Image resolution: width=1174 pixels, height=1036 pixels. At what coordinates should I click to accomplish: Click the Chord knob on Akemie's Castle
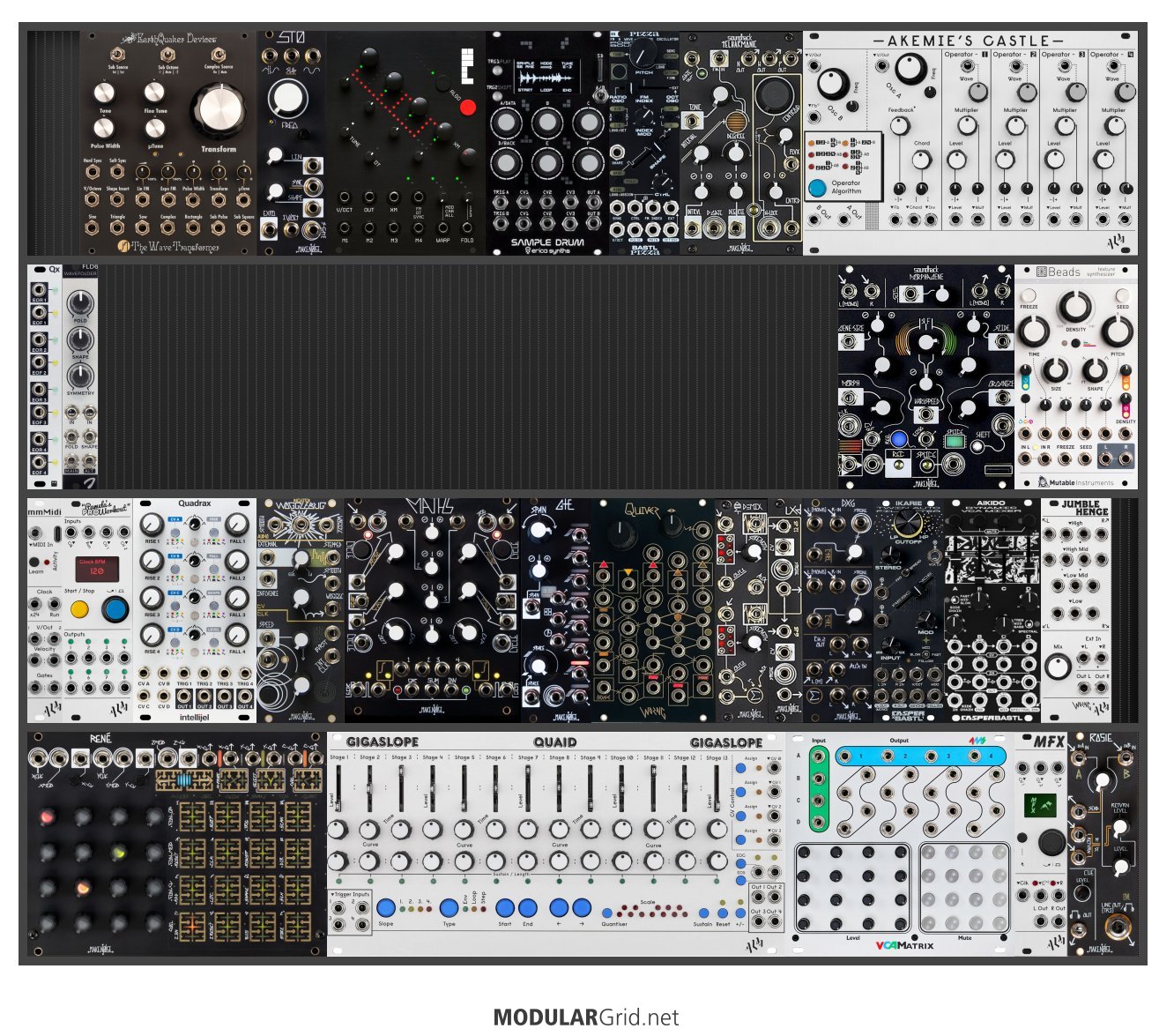pyautogui.click(x=921, y=160)
